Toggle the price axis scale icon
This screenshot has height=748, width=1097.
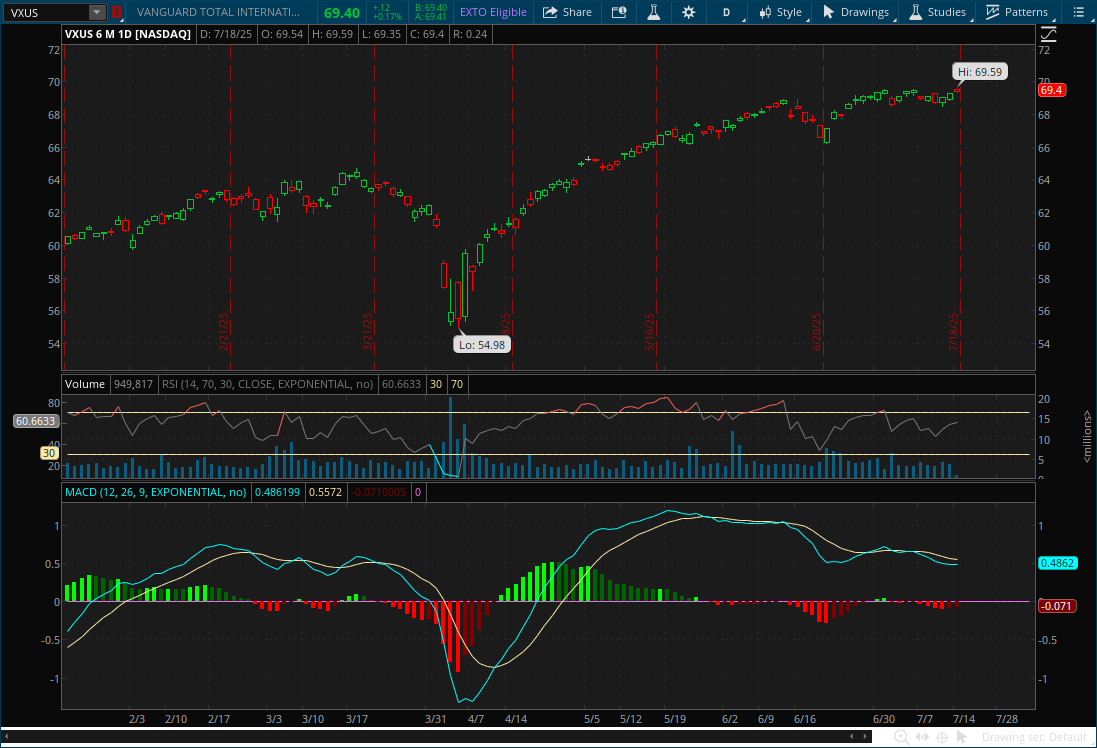(1048, 34)
